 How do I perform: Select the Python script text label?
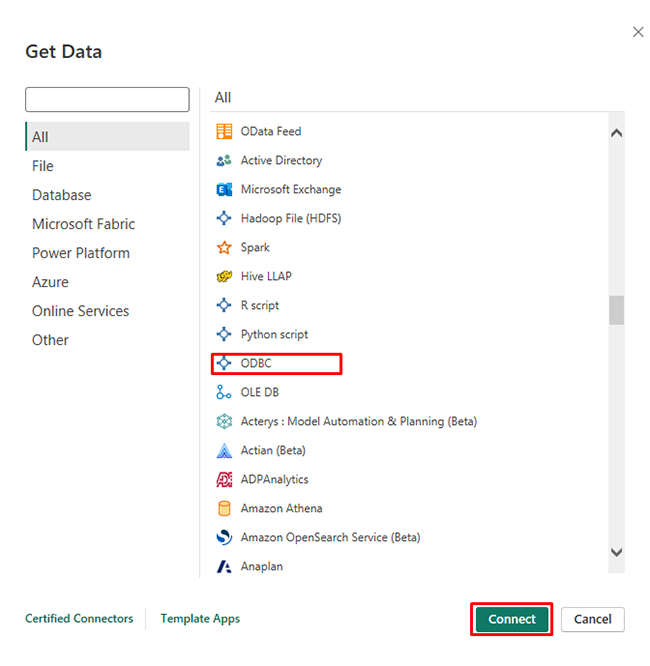tap(274, 334)
